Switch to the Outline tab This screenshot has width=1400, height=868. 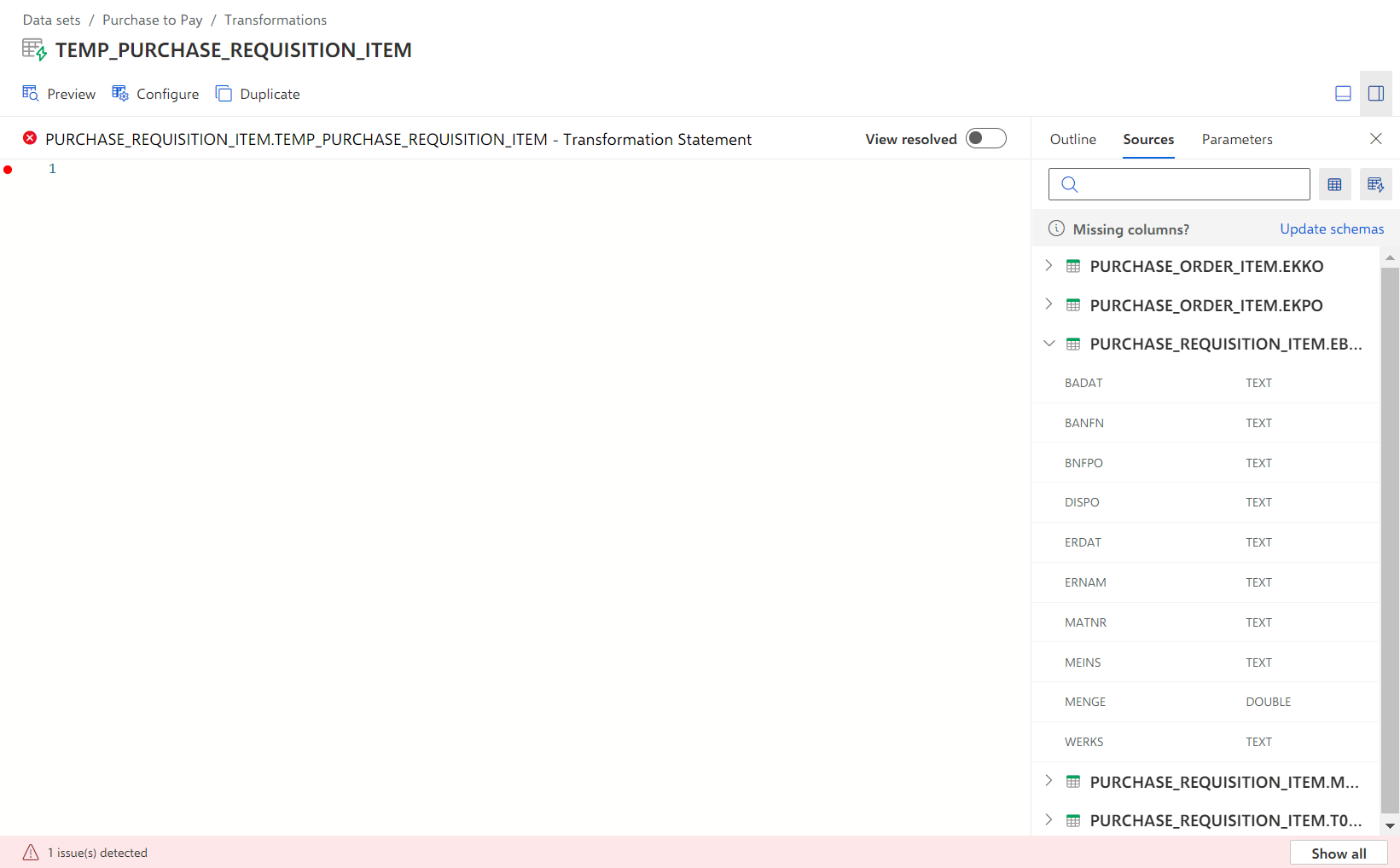pyautogui.click(x=1073, y=139)
